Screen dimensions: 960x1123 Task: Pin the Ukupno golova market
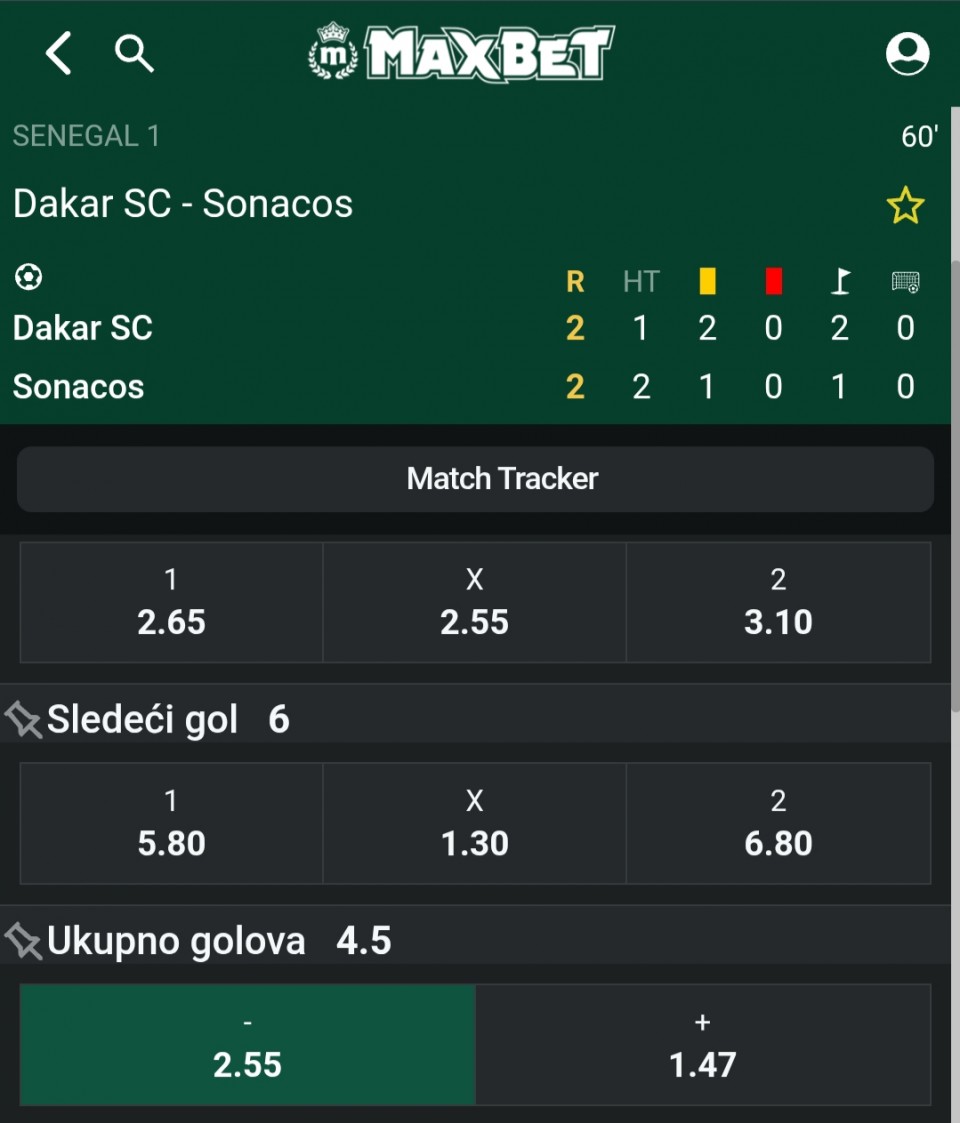(23, 942)
